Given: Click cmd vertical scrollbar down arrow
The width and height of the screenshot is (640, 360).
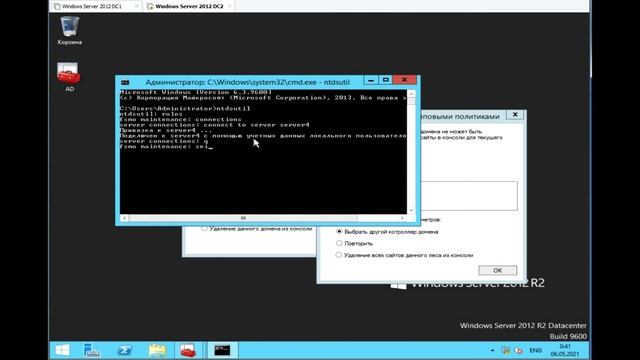Looking at the screenshot, I should click(x=411, y=210).
